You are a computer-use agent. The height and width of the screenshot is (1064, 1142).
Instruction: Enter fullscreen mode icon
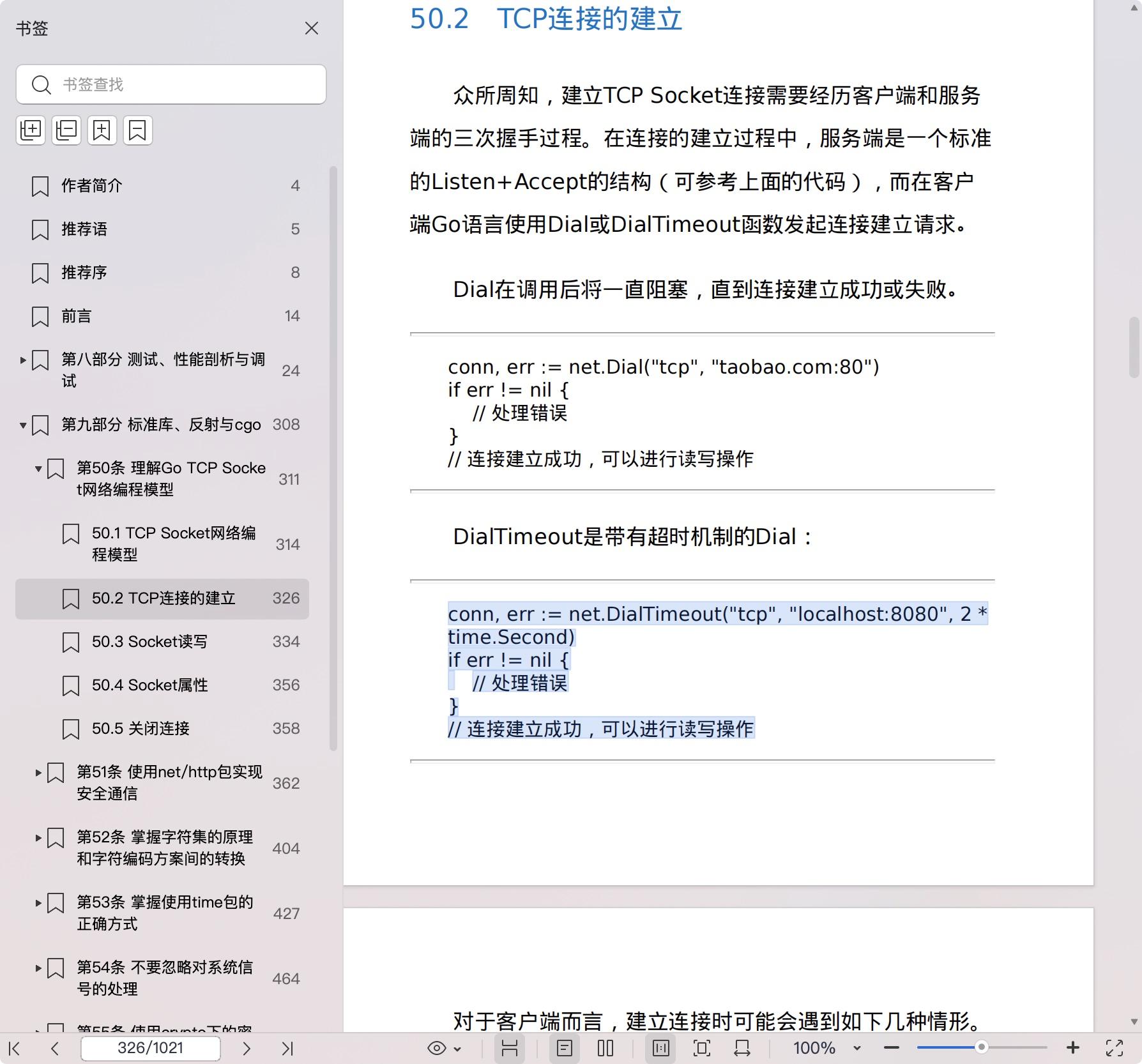[x=1115, y=1048]
